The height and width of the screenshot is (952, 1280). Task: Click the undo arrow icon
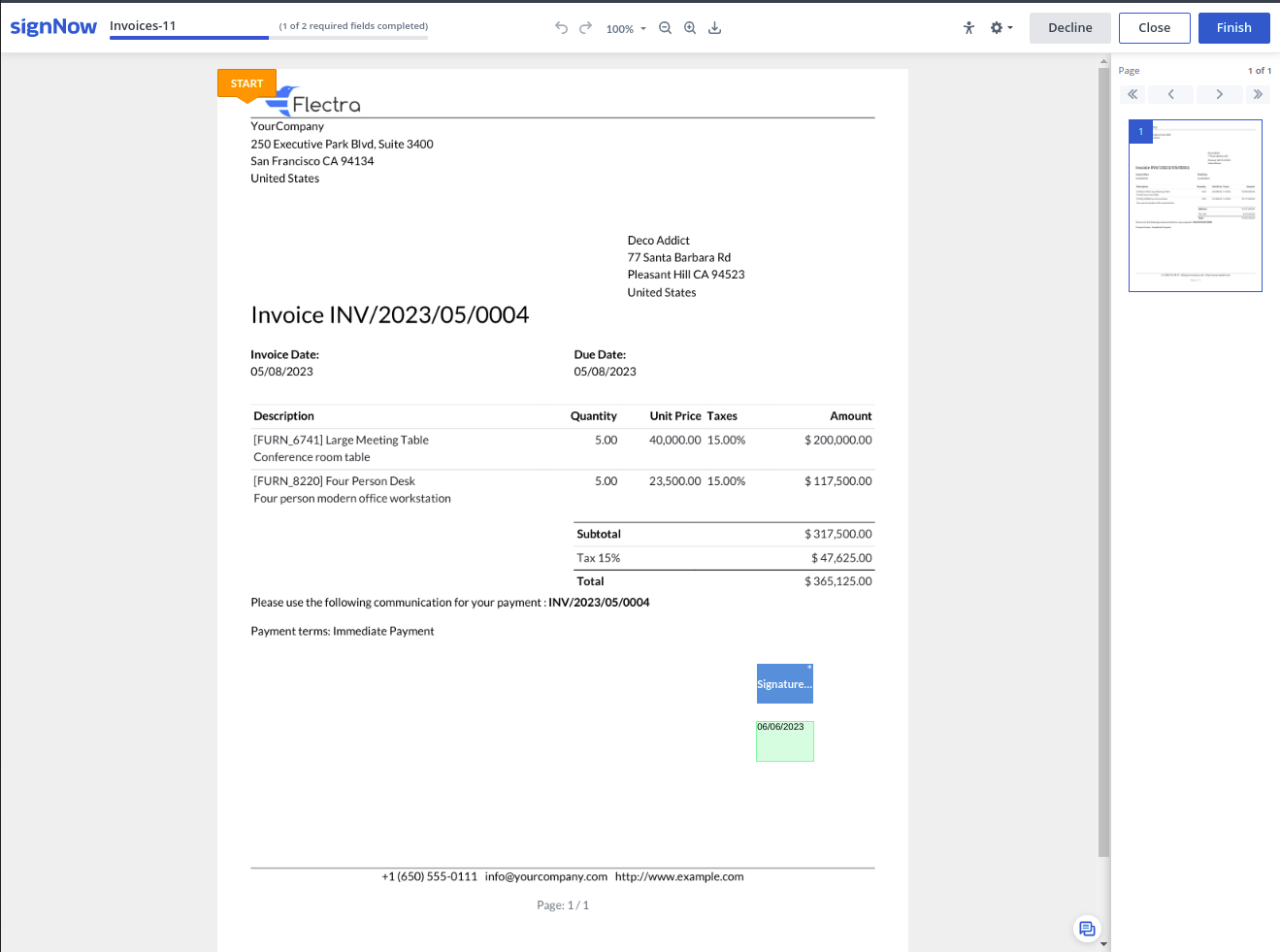[561, 28]
